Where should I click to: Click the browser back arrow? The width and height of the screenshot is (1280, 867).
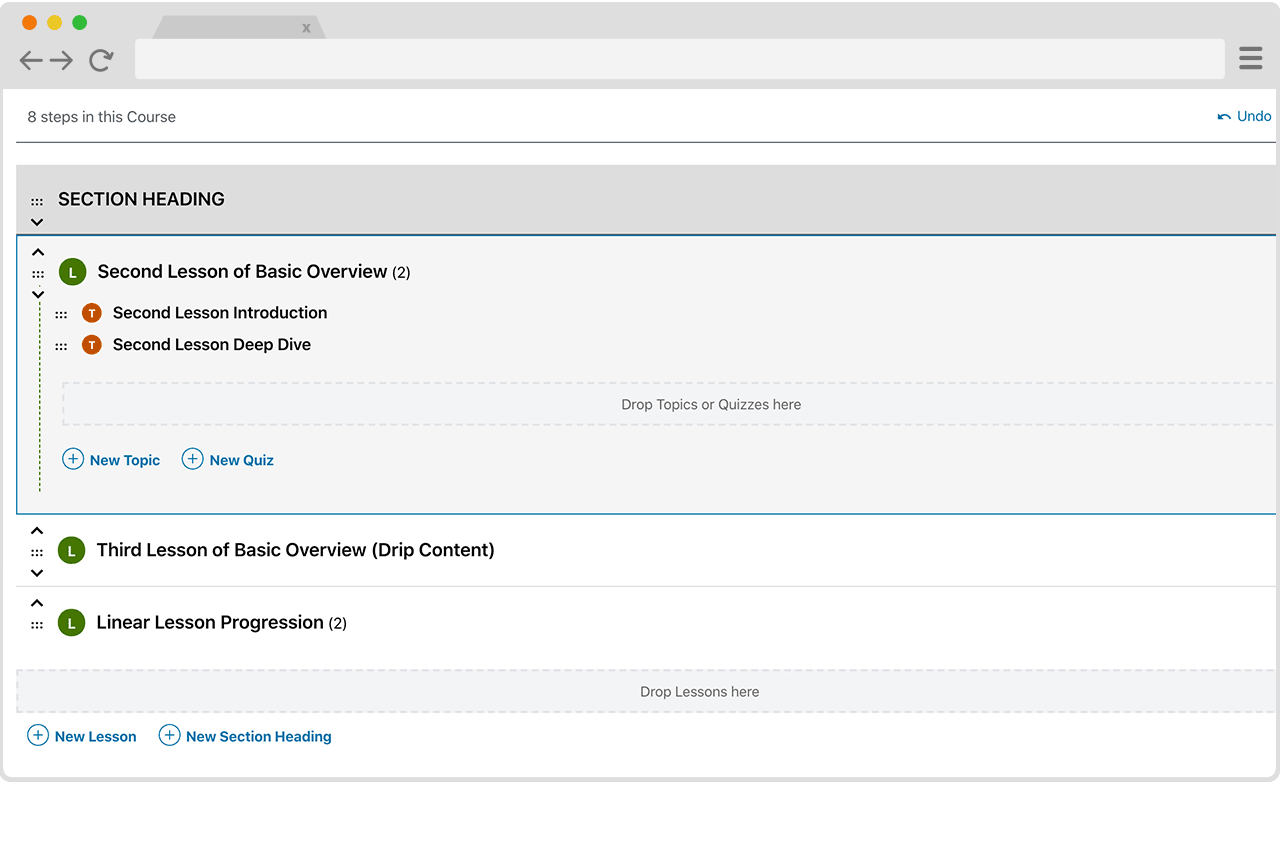[31, 61]
